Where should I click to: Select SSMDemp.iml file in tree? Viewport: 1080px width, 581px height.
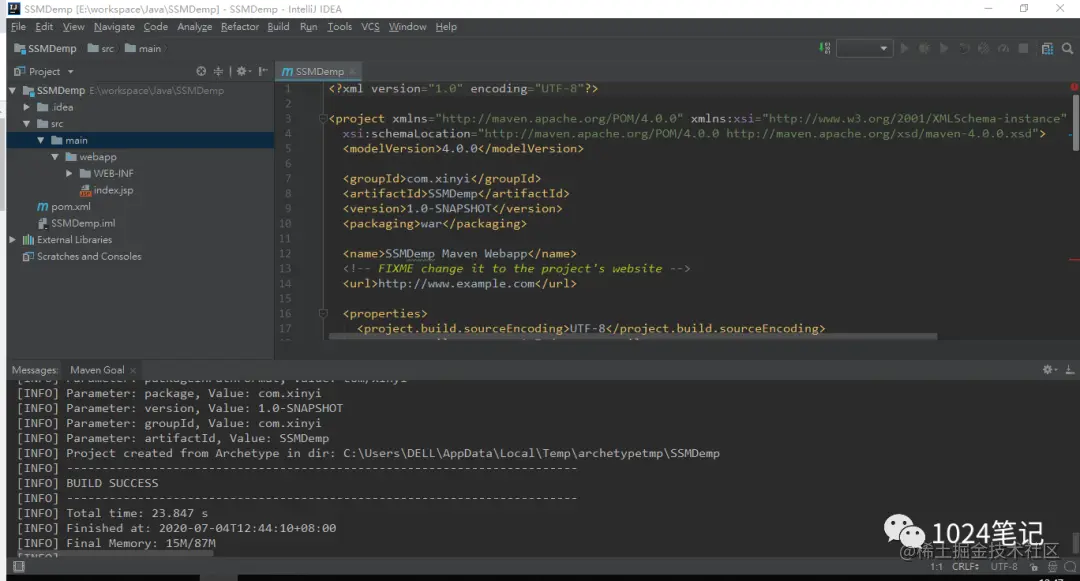[76, 223]
